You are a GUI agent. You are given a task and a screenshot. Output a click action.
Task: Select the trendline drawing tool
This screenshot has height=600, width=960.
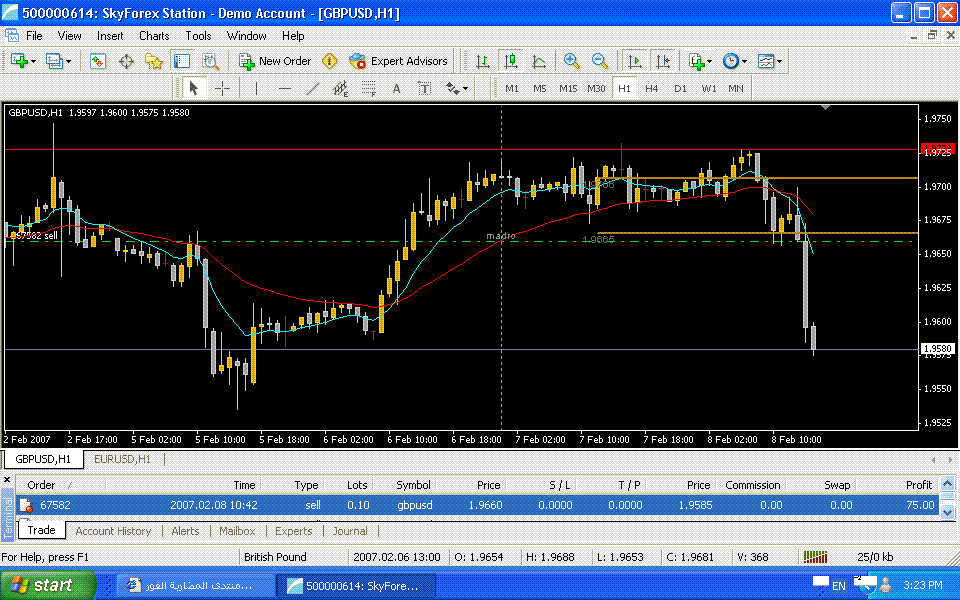click(x=313, y=88)
